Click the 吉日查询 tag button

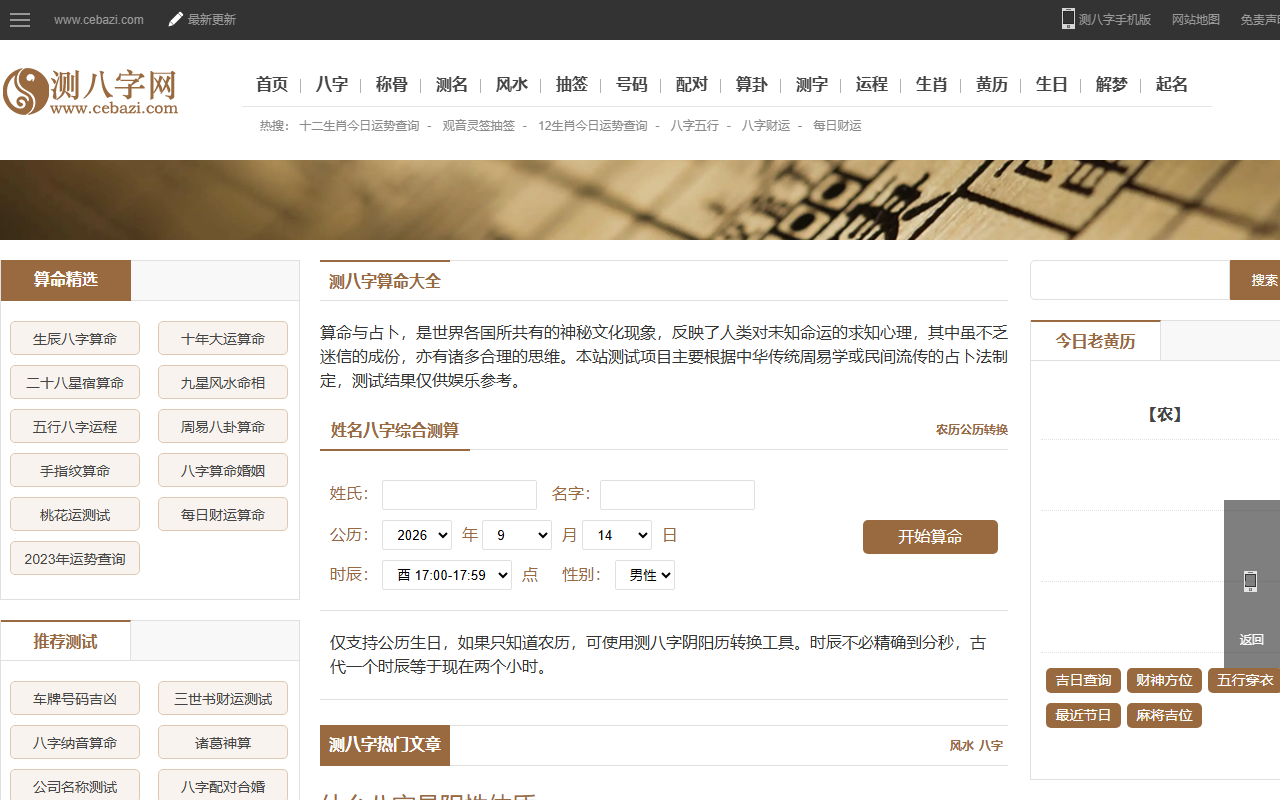click(1083, 681)
